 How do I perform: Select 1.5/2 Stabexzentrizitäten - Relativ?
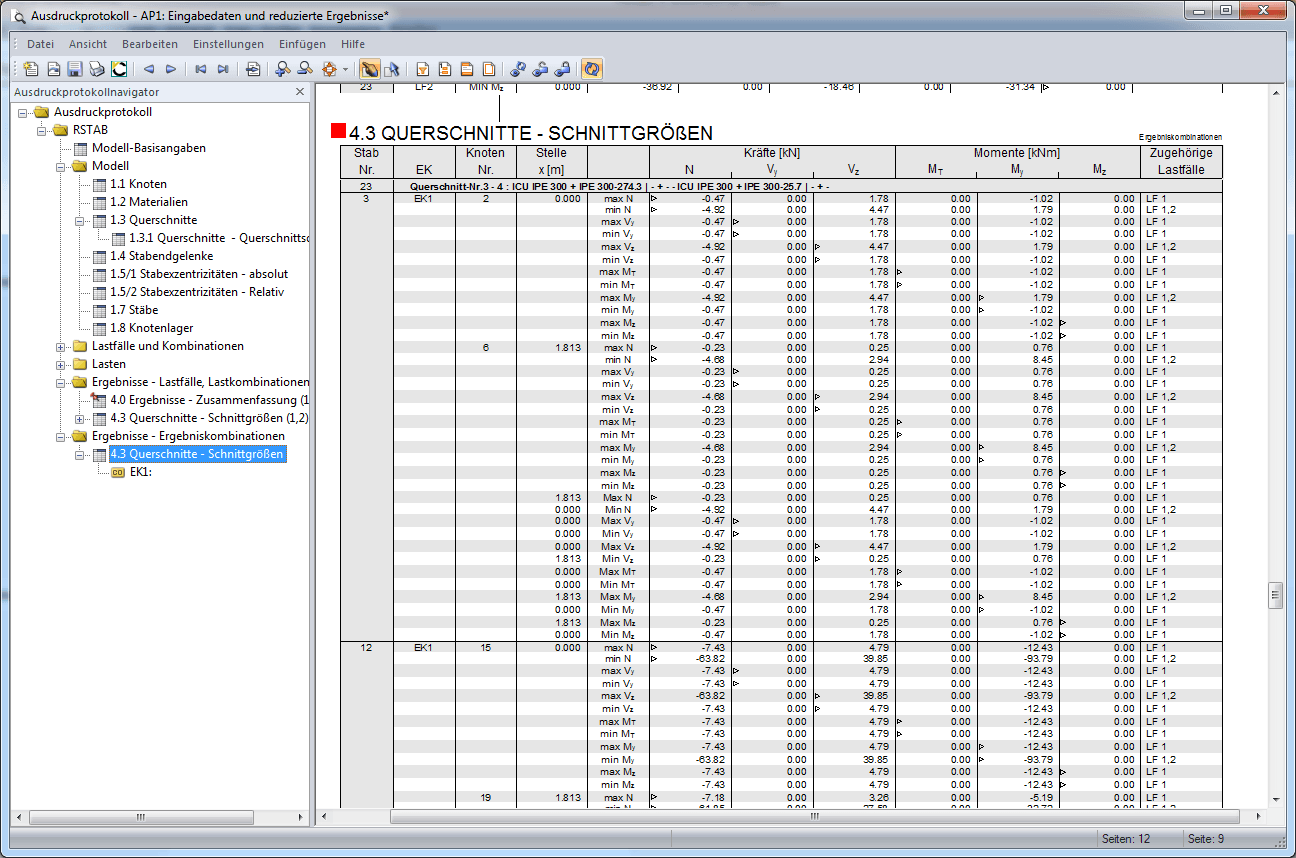(x=197, y=292)
